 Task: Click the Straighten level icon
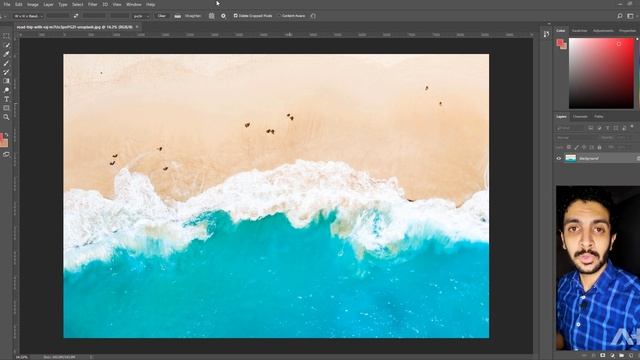pyautogui.click(x=178, y=16)
